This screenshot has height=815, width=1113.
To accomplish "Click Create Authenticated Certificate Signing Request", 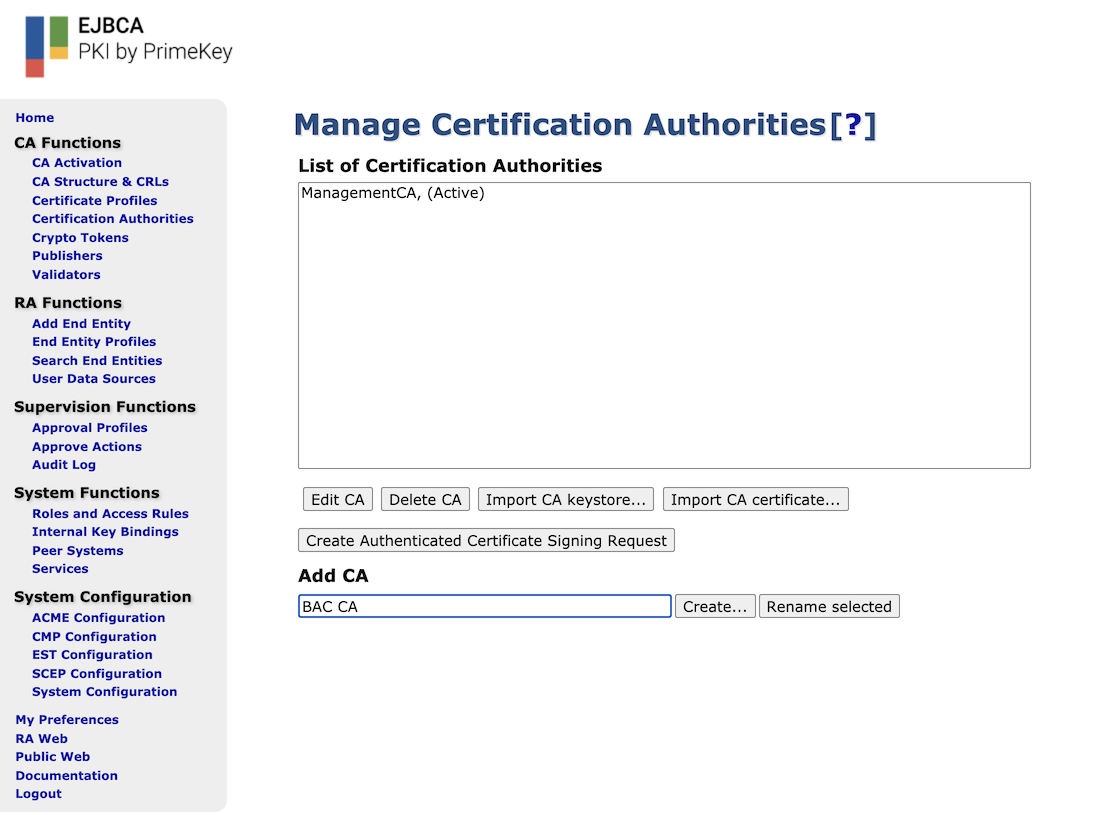I will 486,541.
